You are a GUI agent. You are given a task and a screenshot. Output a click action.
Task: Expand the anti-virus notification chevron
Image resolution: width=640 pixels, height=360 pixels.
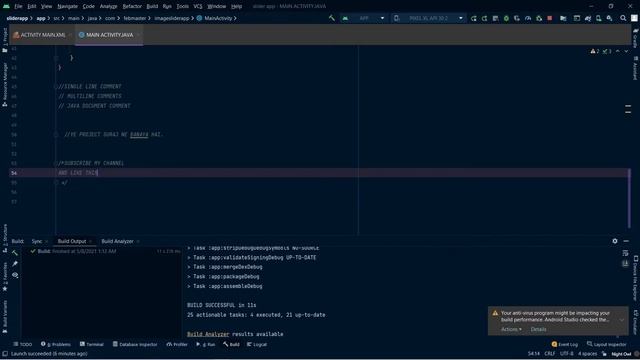click(x=622, y=320)
